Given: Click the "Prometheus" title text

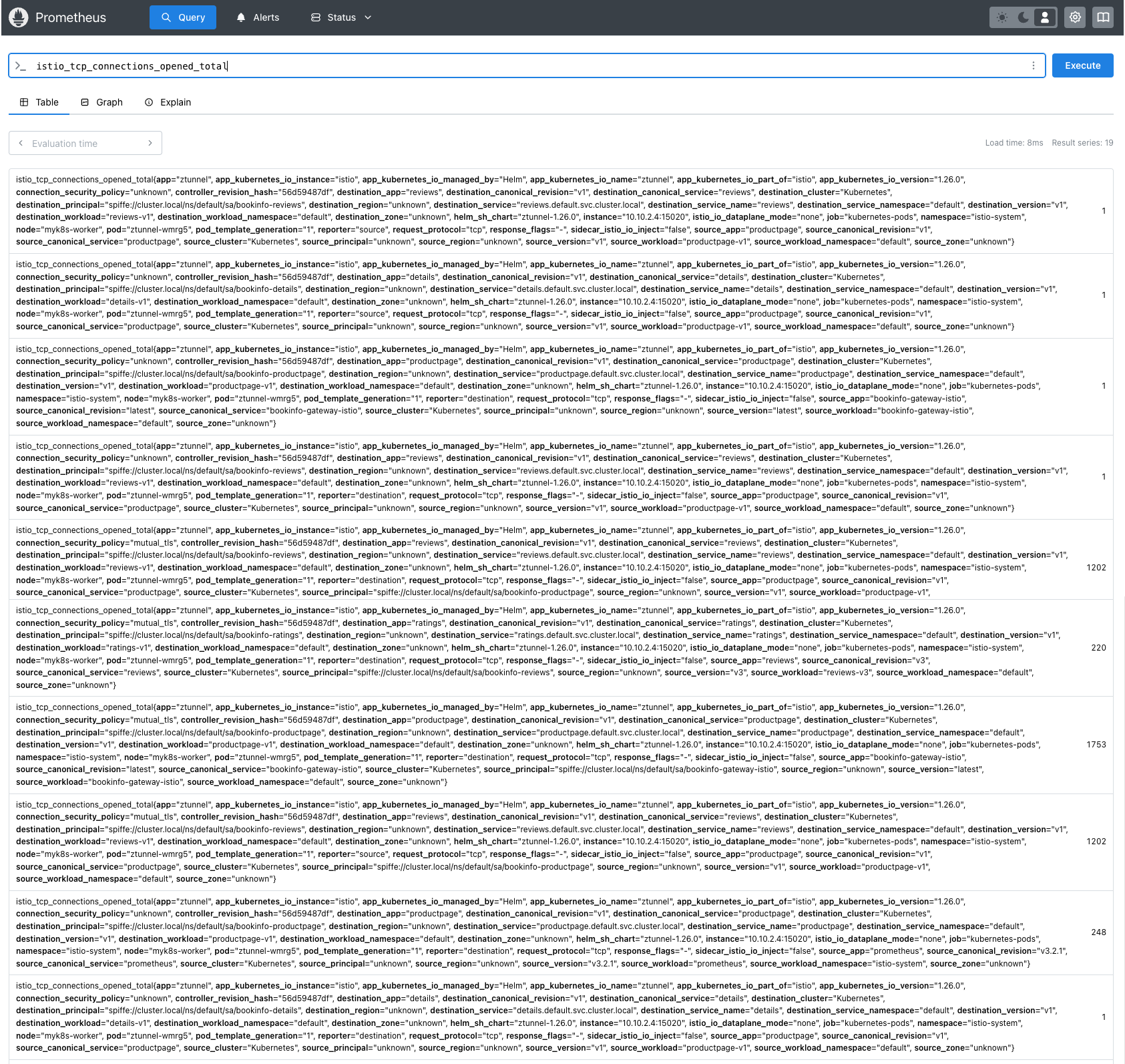Looking at the screenshot, I should (x=71, y=17).
